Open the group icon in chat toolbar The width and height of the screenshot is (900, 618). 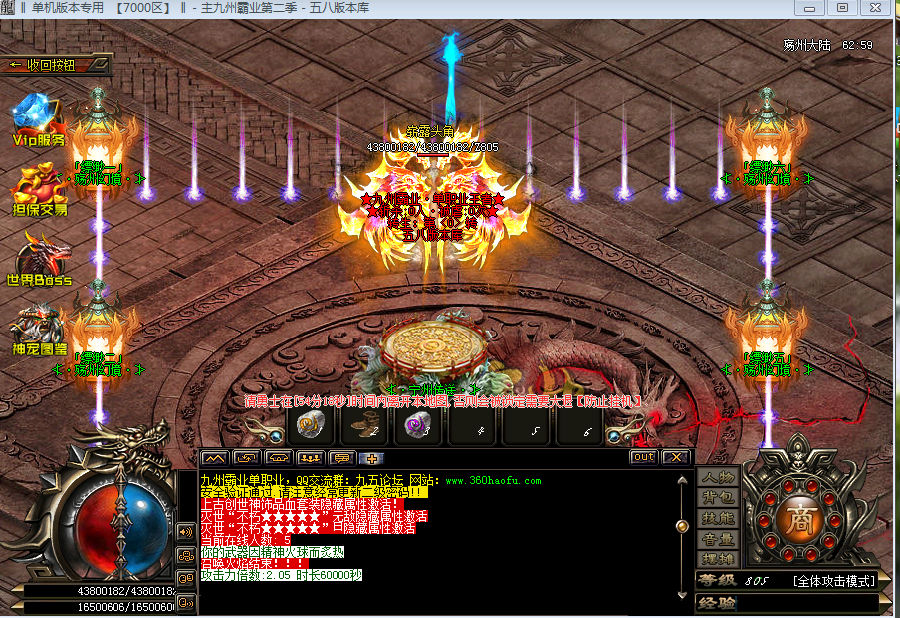310,458
